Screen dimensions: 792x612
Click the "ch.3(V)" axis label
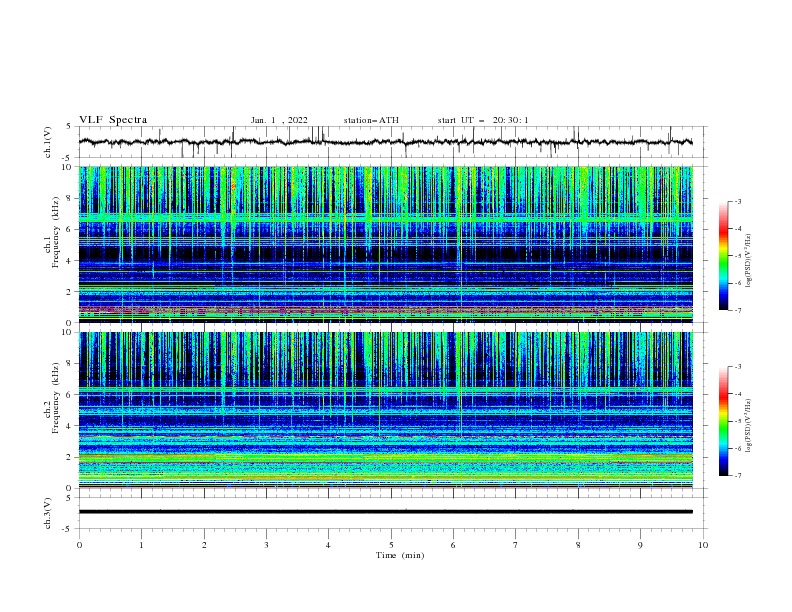(48, 513)
